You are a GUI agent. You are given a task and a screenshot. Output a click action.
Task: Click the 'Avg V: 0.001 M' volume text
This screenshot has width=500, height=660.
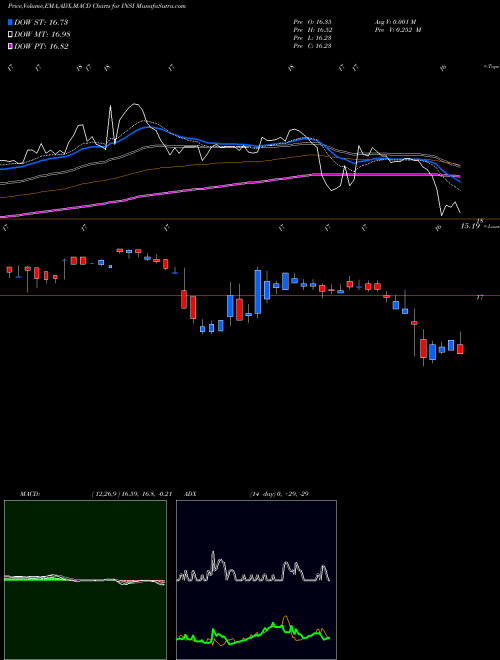coord(395,22)
